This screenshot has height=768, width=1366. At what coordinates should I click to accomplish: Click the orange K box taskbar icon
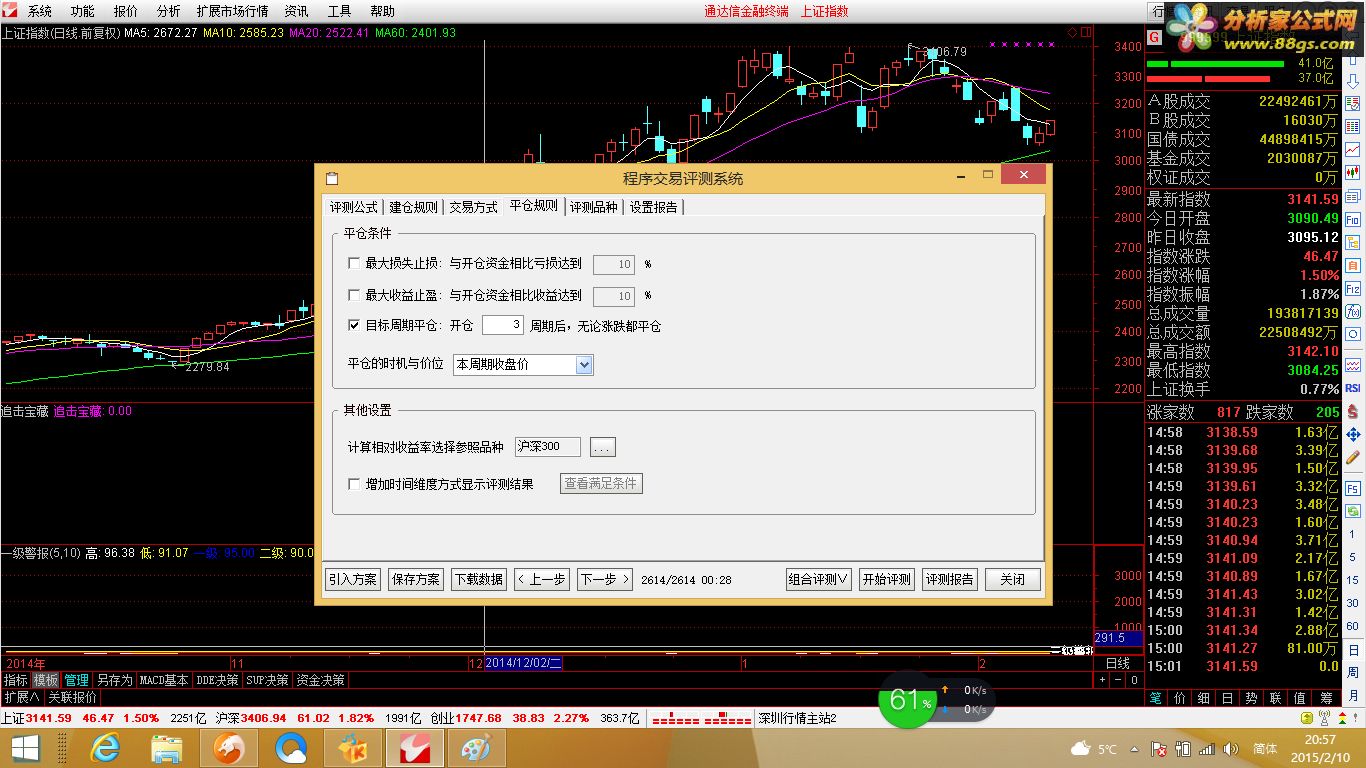(352, 747)
